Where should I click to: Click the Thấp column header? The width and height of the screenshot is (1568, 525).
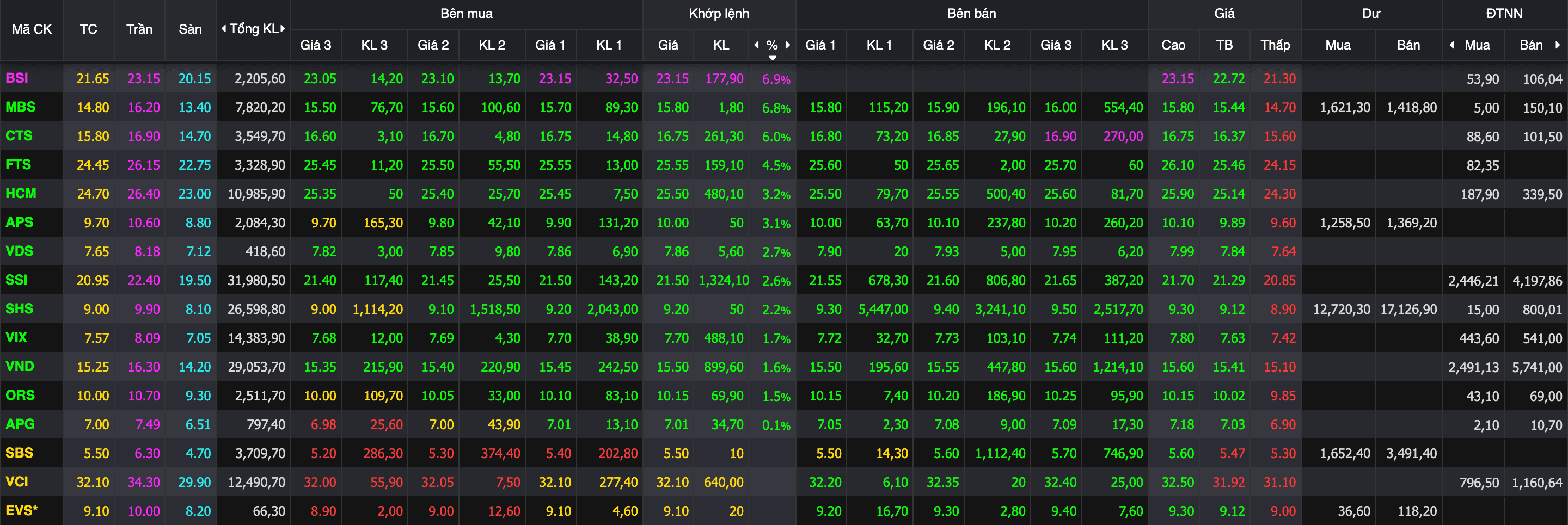pos(1275,45)
